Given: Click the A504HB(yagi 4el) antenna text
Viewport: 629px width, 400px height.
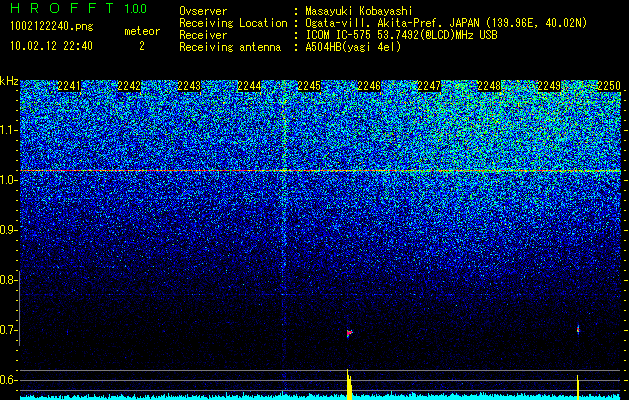Looking at the screenshot, I should click(353, 47).
